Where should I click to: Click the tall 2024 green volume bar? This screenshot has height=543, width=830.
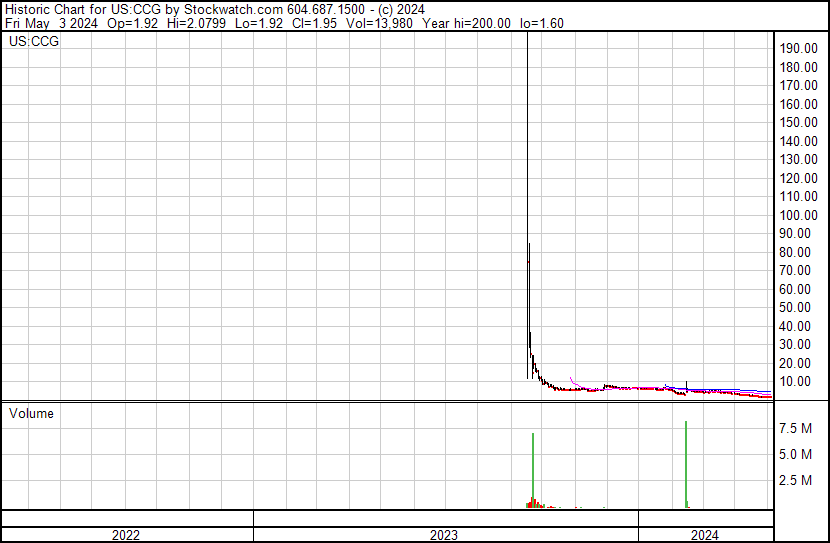(x=686, y=465)
